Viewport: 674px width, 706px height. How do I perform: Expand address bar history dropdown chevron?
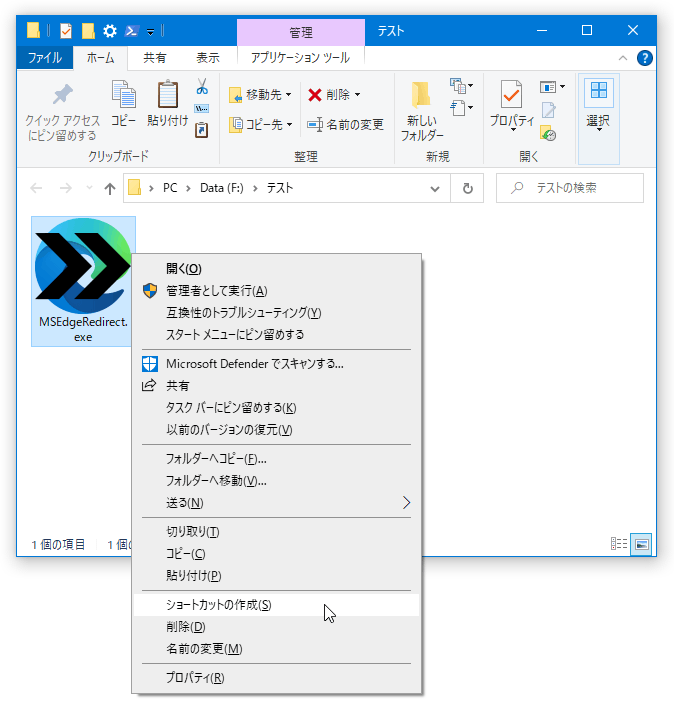pos(434,189)
